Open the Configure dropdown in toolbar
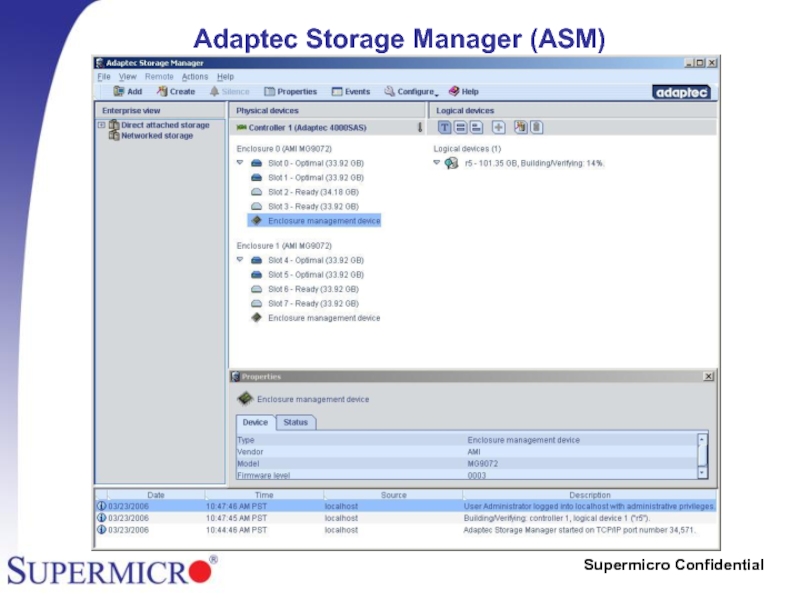Image resolution: width=800 pixels, height=600 pixels. pyautogui.click(x=411, y=92)
